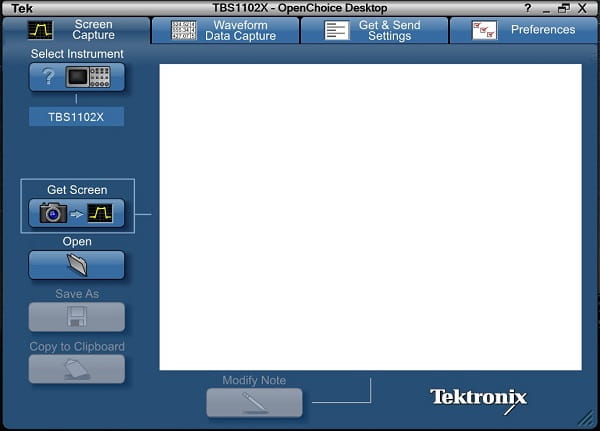Switch to the Screen Capture tab
The image size is (600, 431).
pos(76,30)
